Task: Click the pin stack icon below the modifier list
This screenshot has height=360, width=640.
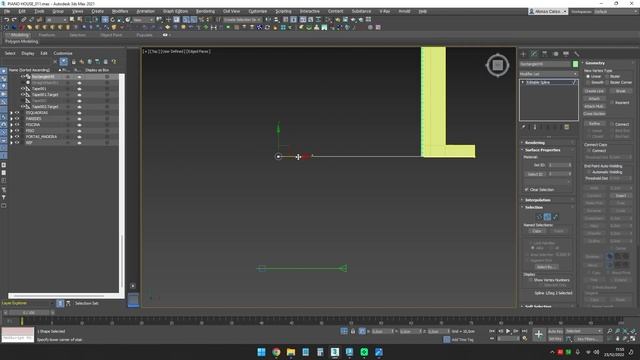Action: pos(524,127)
